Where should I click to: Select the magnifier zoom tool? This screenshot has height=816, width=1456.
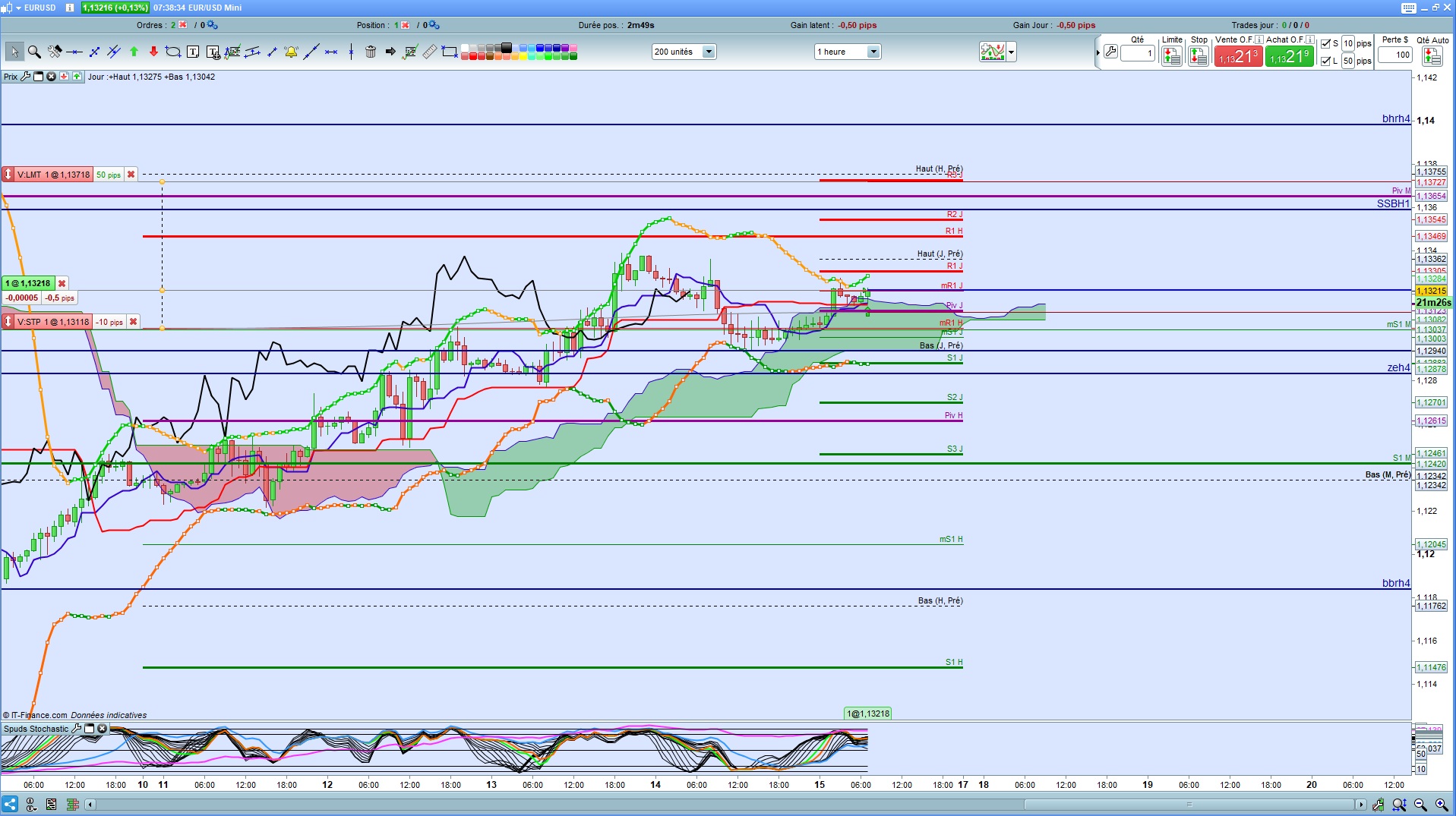tap(34, 52)
